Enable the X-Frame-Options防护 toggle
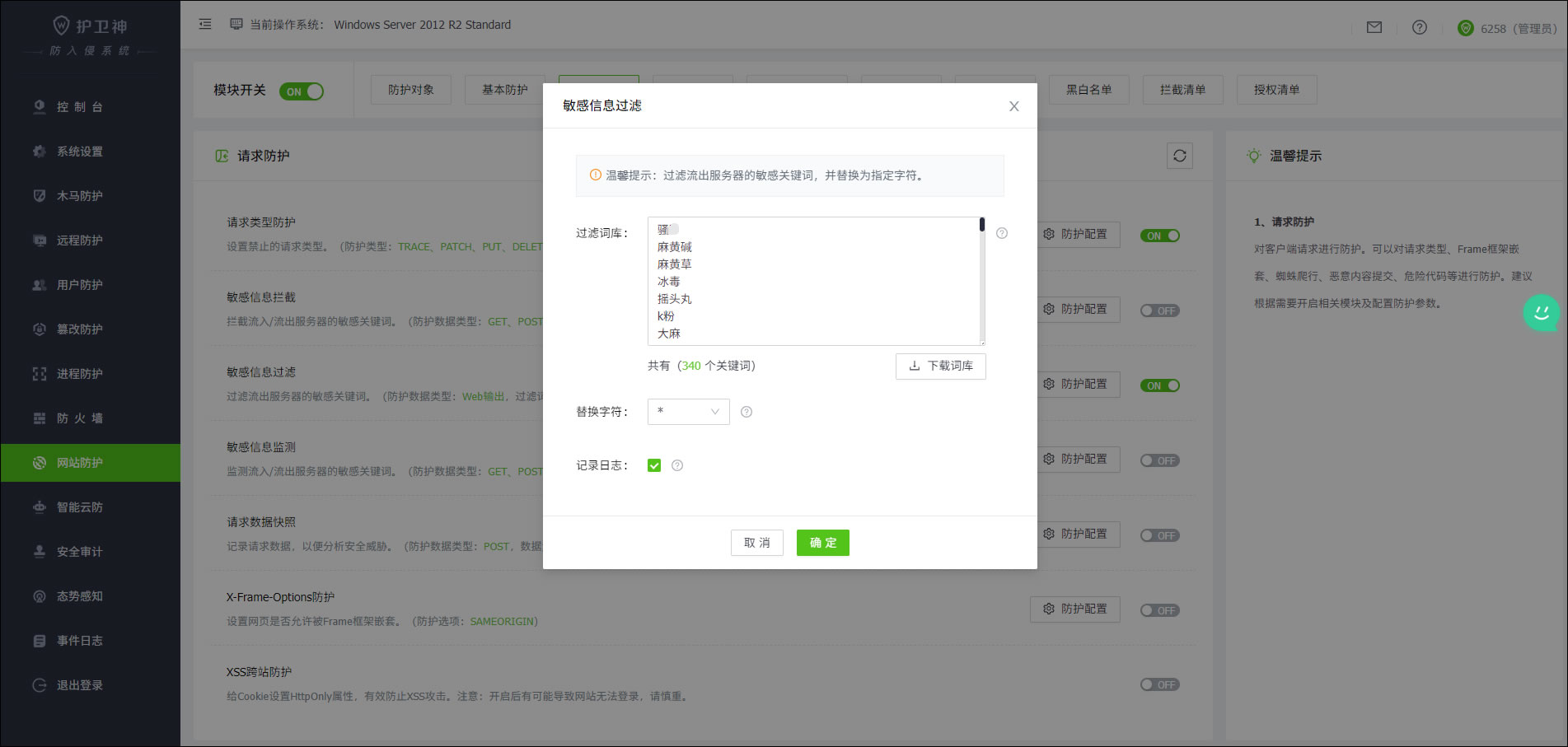The height and width of the screenshot is (747, 1568). [1159, 610]
